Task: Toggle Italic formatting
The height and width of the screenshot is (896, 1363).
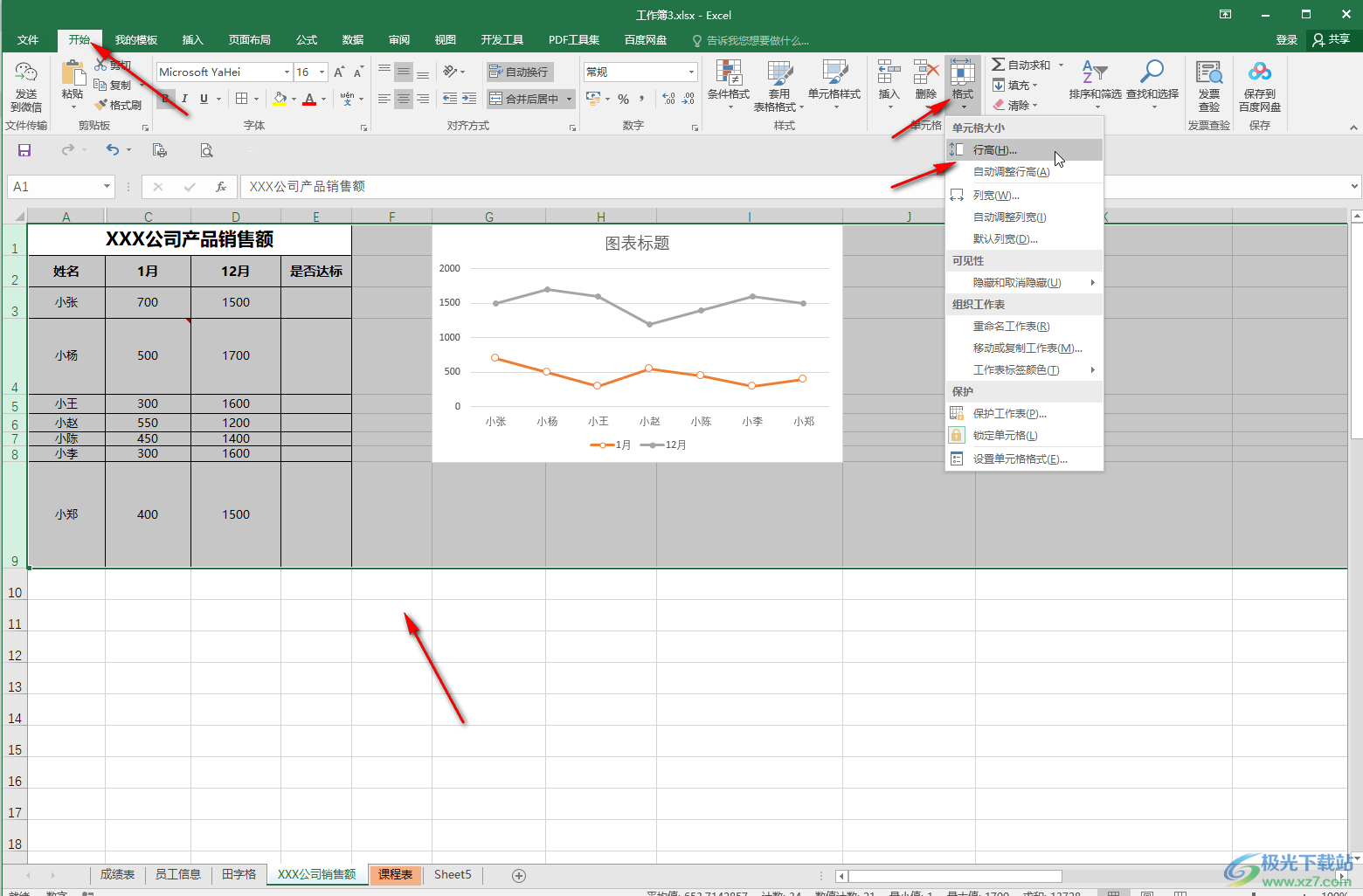Action: click(185, 99)
